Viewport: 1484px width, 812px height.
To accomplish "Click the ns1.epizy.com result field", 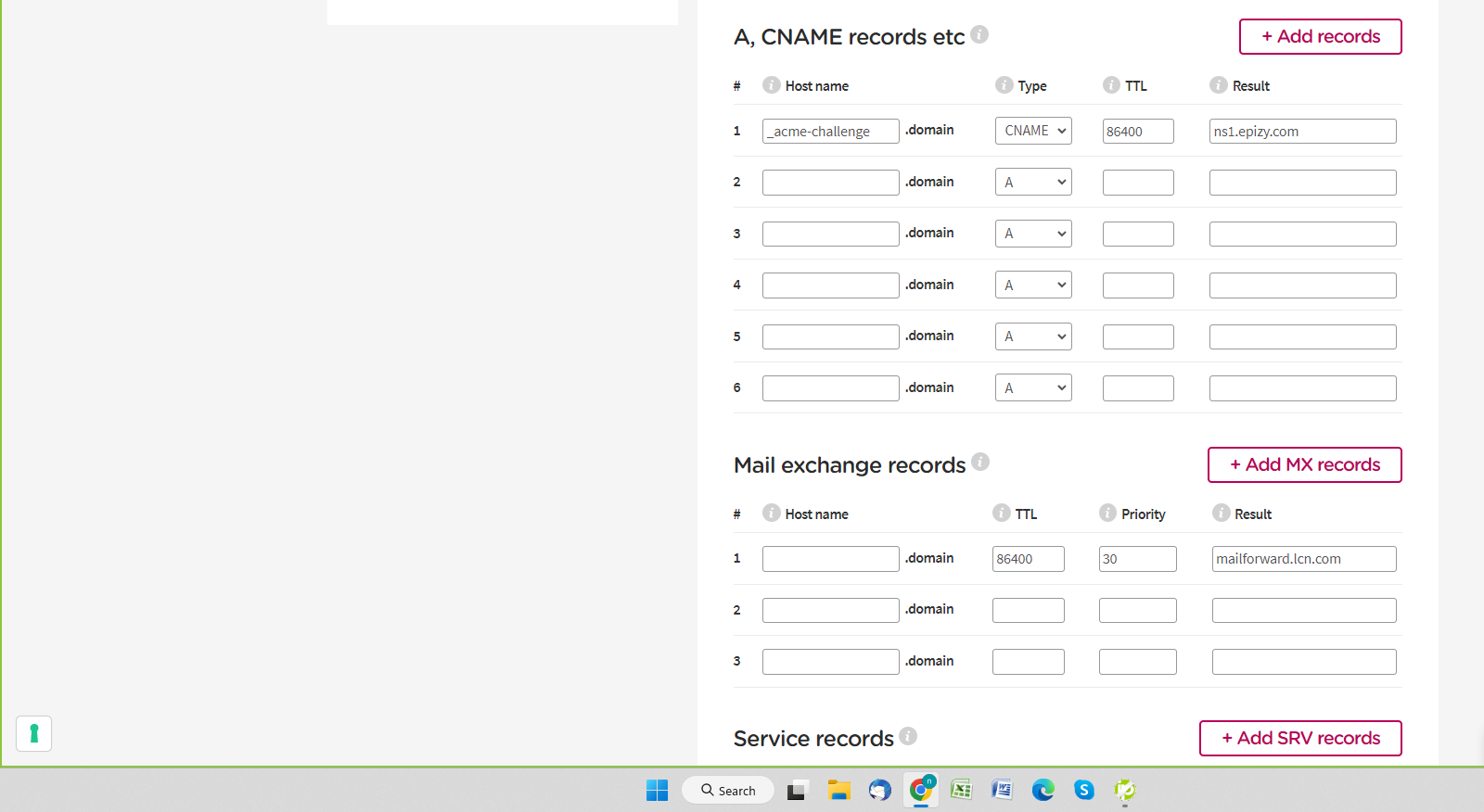I will coord(1302,132).
